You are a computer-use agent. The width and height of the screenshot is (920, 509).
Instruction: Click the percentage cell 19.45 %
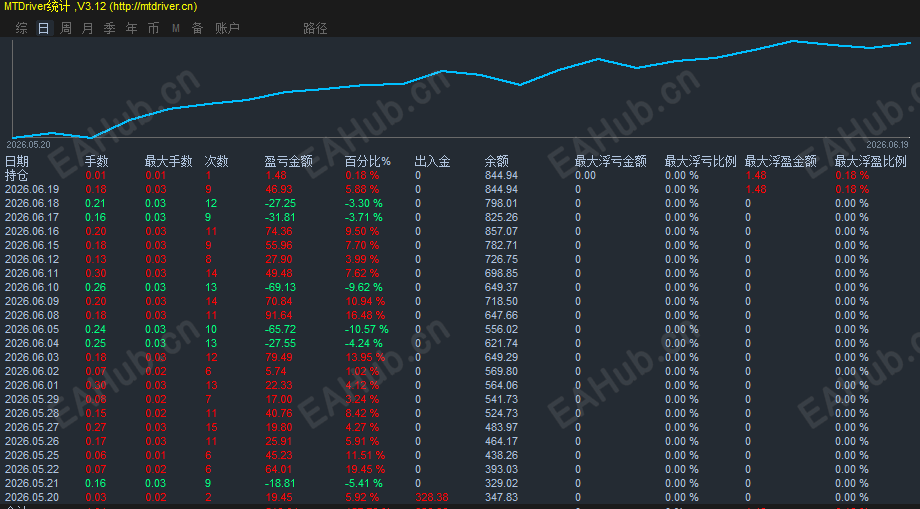(365, 469)
